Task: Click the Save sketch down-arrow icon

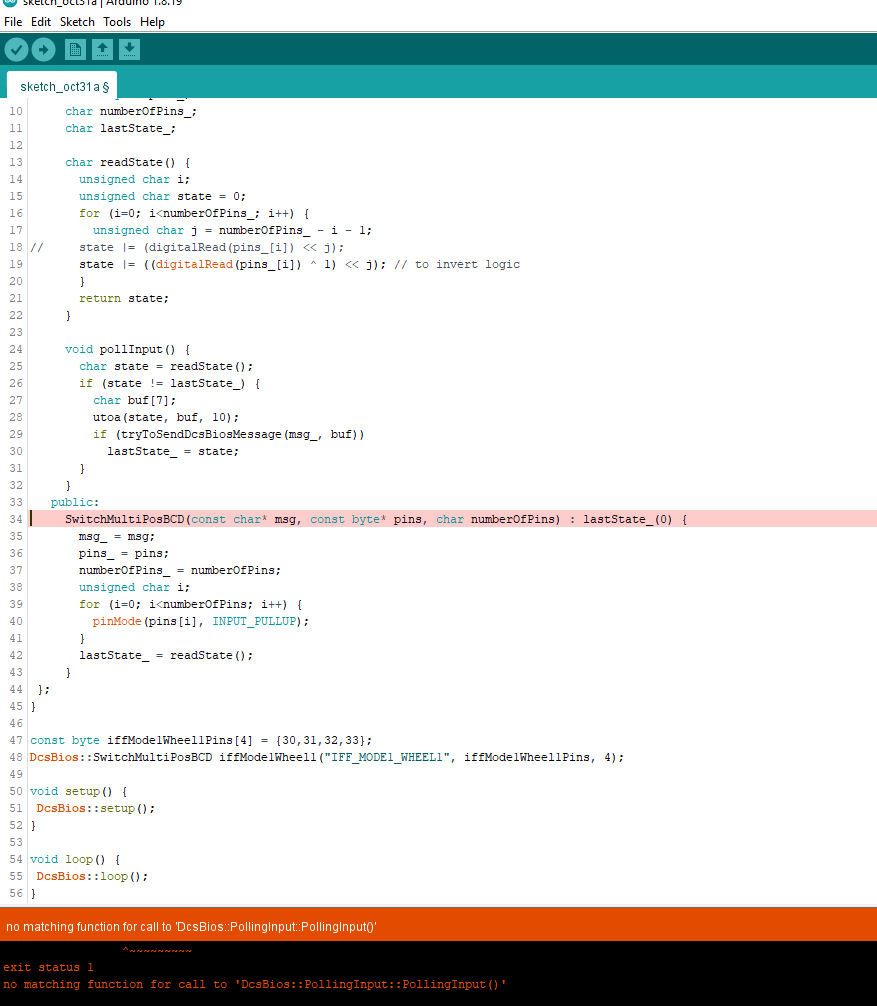Action: (x=129, y=49)
